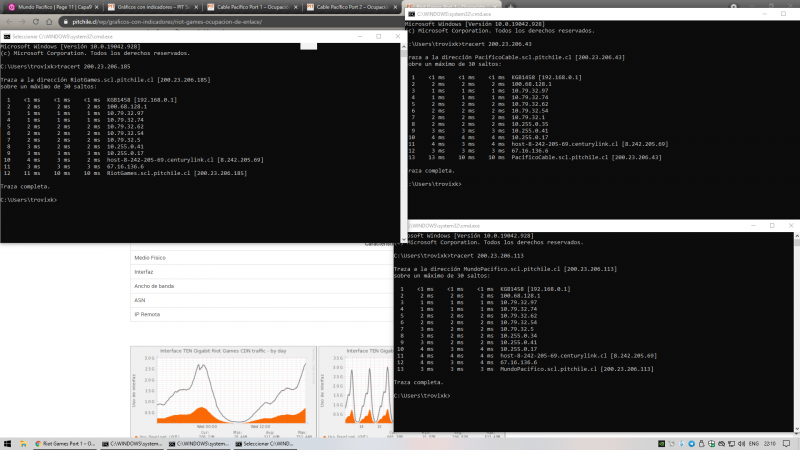The image size is (800, 450).
Task: Go back in the browser
Action: tap(9, 22)
